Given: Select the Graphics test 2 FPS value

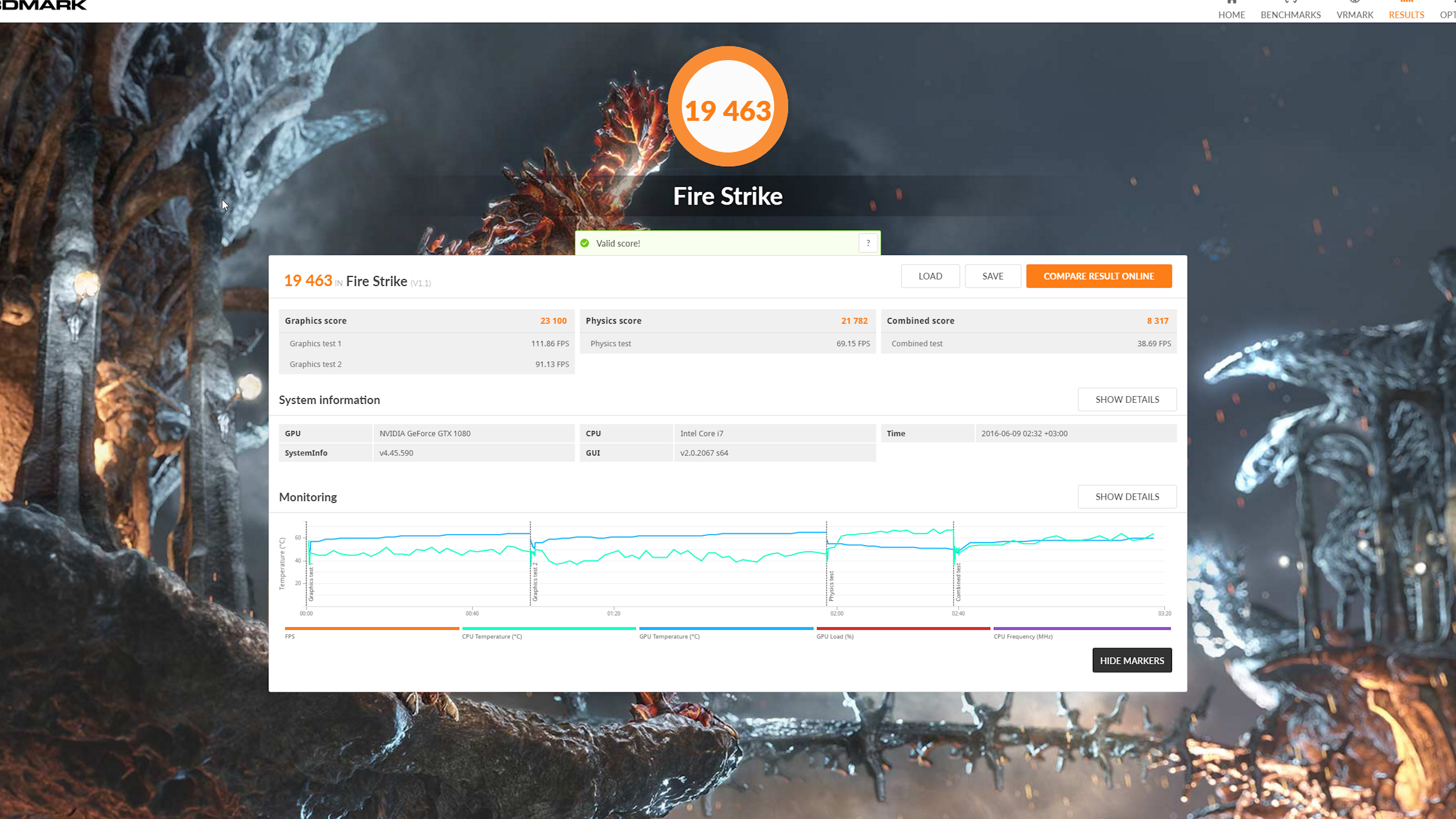Looking at the screenshot, I should point(552,364).
